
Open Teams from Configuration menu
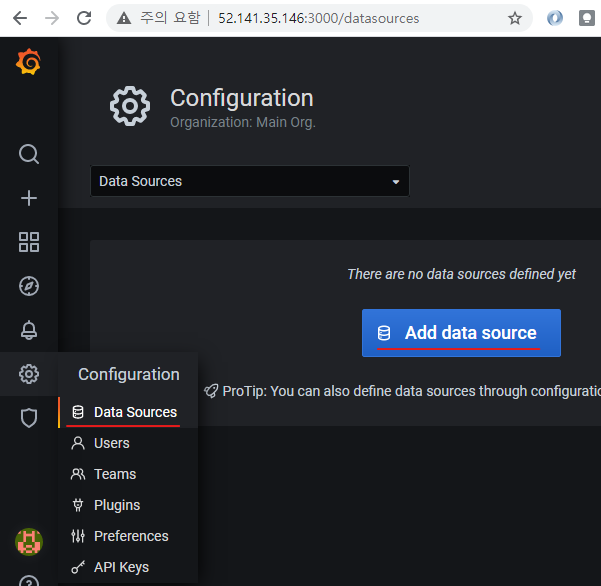114,474
